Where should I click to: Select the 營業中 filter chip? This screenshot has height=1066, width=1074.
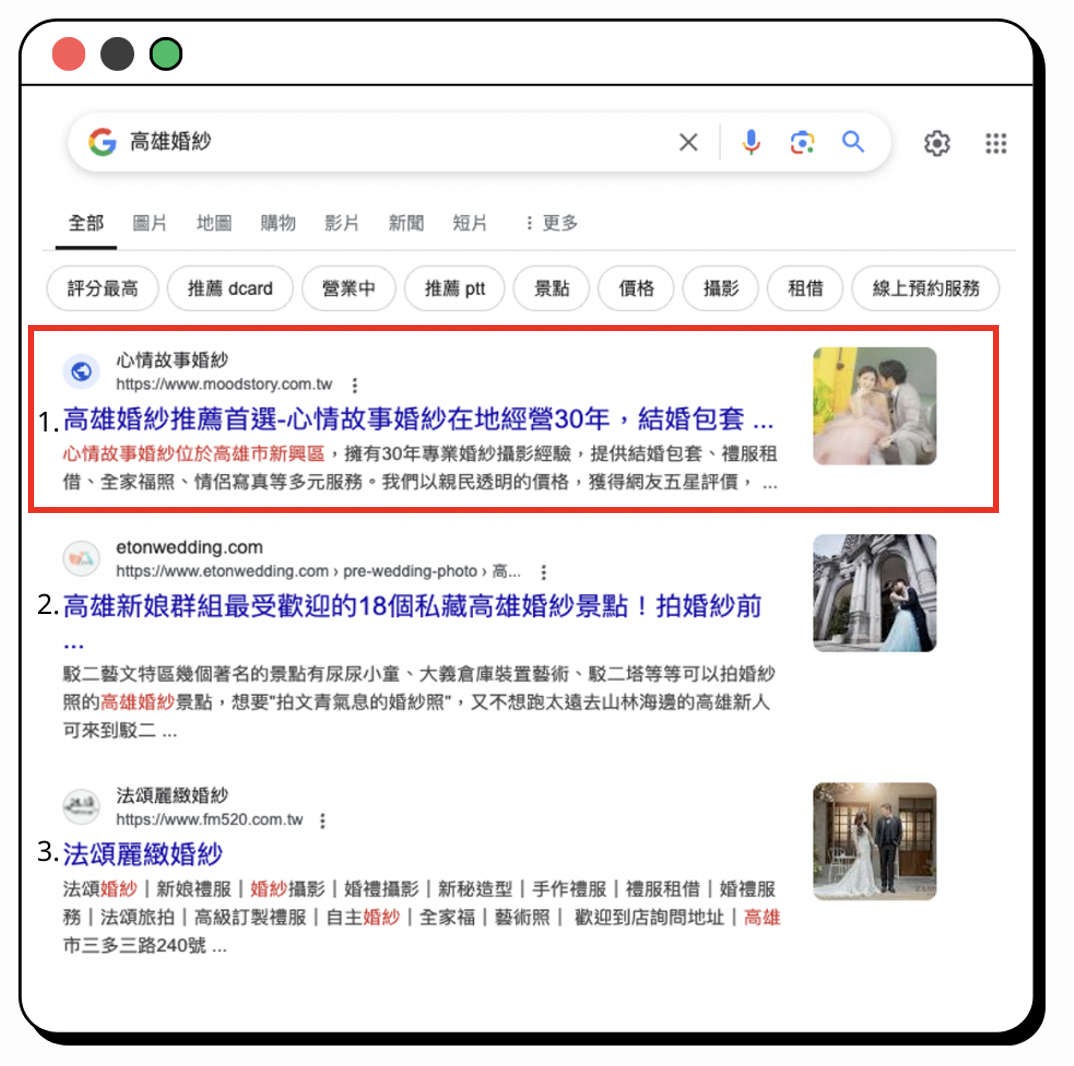[348, 290]
